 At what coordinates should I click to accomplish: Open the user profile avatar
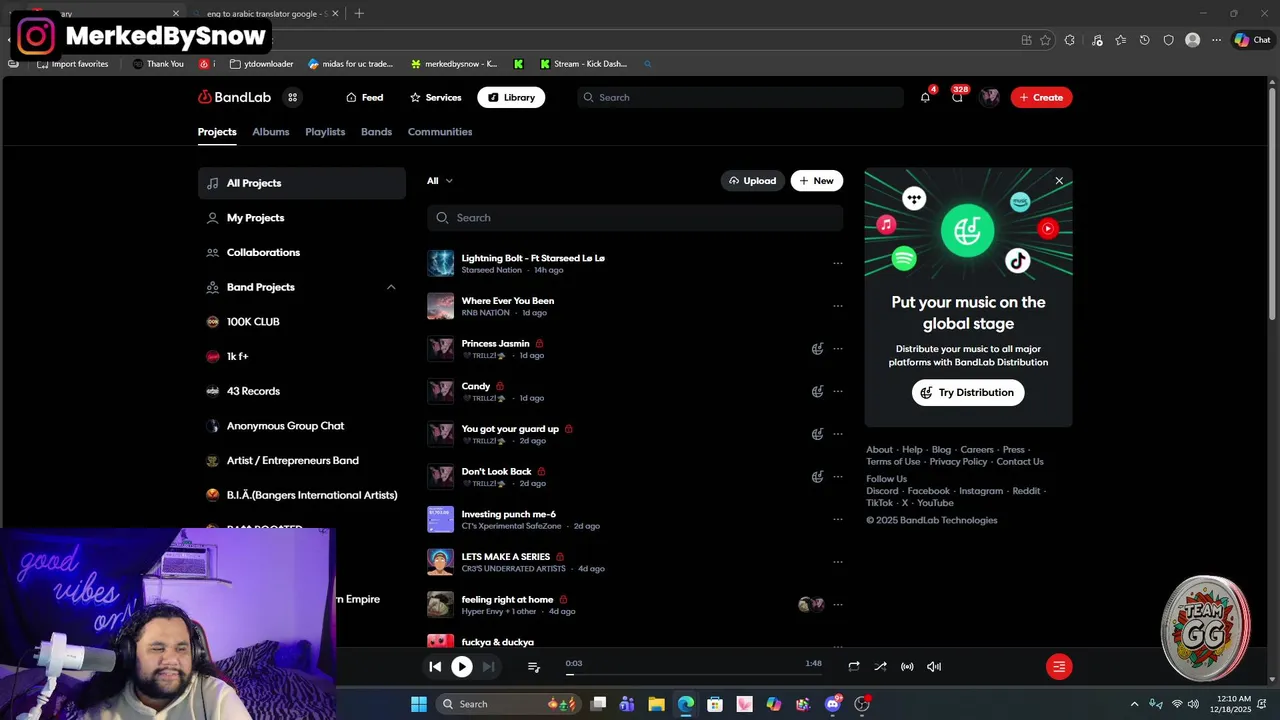(x=990, y=97)
